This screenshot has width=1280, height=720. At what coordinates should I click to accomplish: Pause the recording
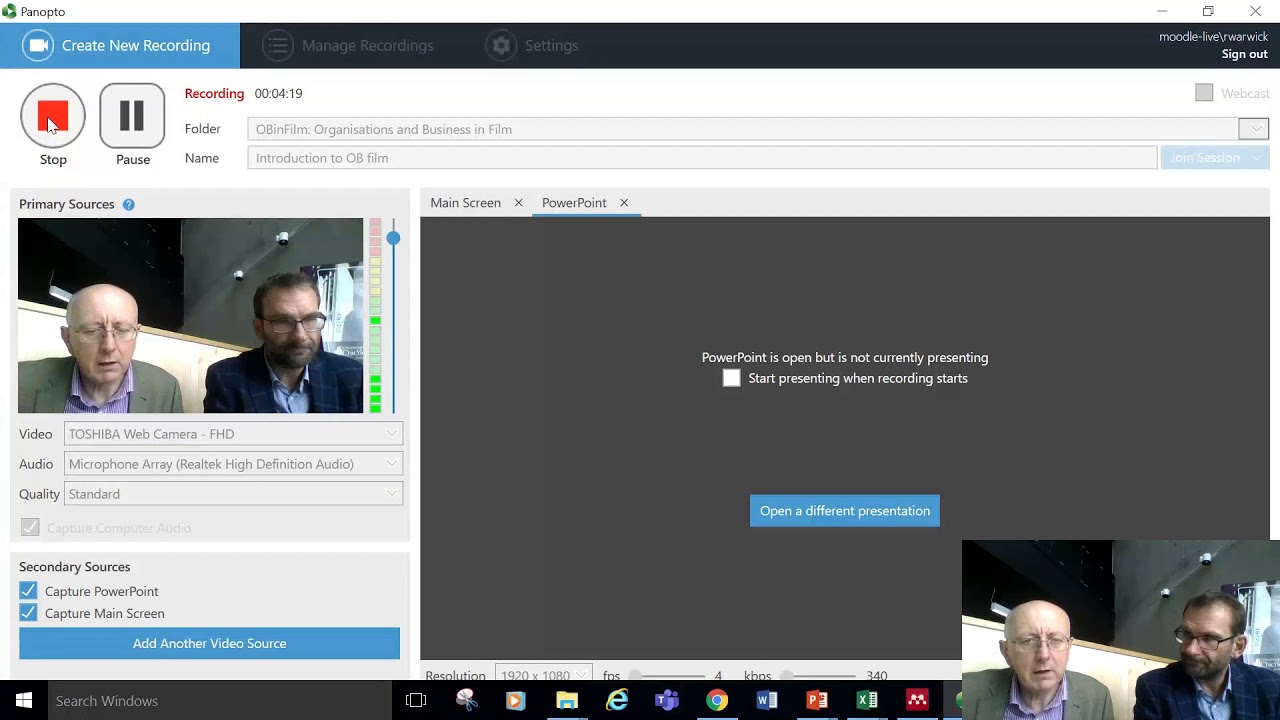(x=132, y=116)
